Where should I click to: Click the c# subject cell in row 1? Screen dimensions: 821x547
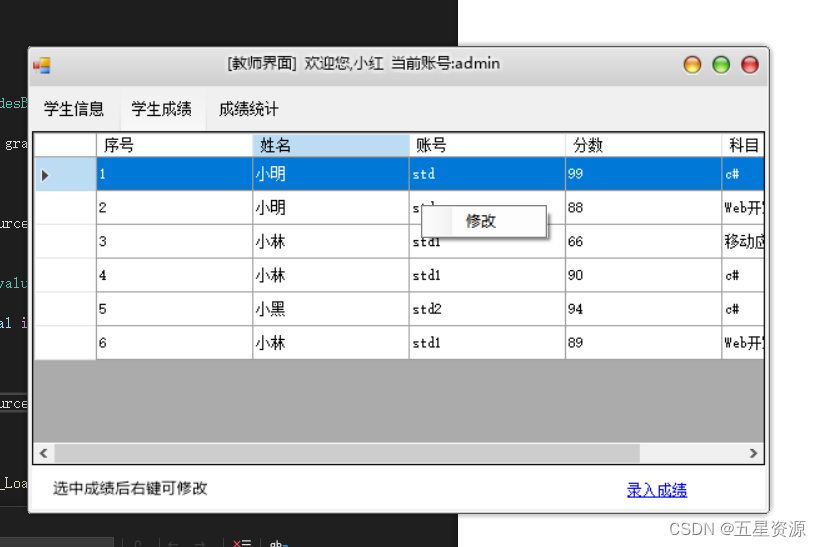coord(743,174)
